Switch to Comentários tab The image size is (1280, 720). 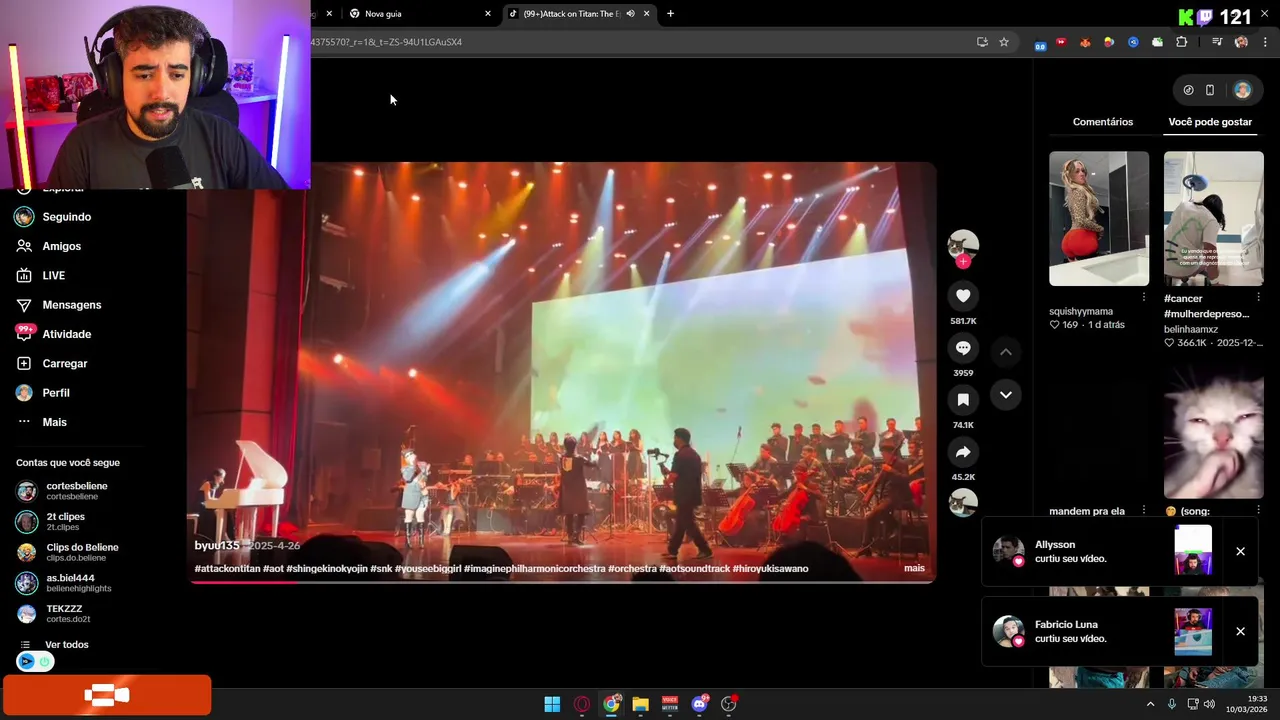coord(1103,122)
